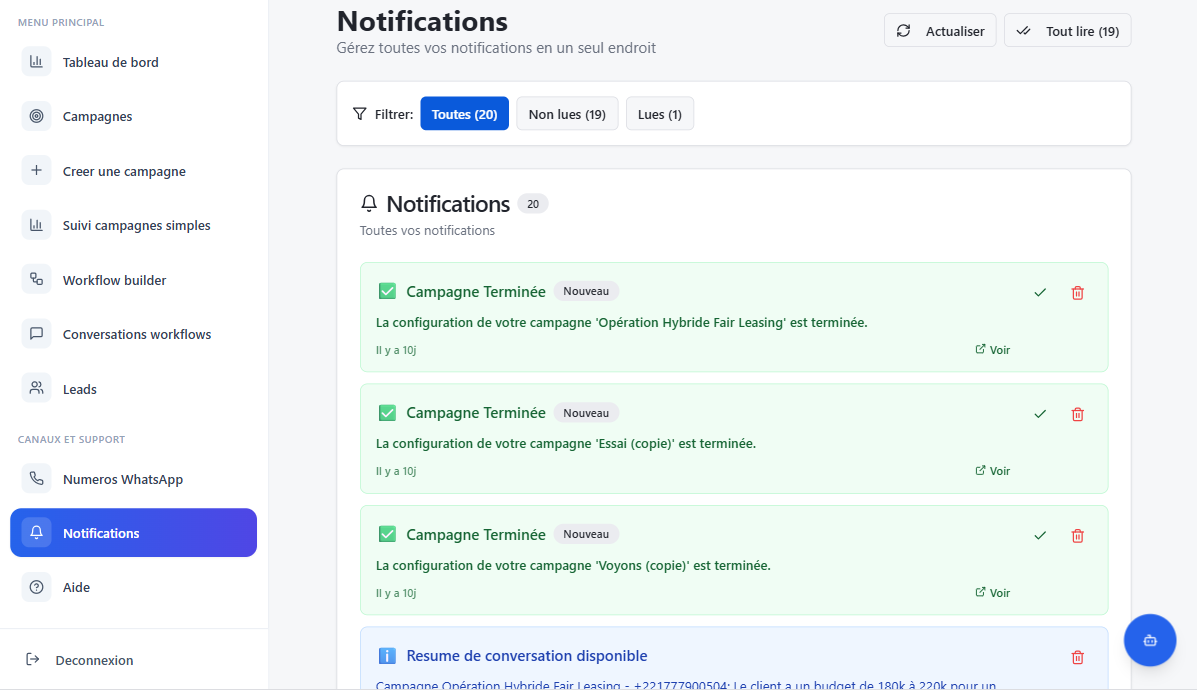
Task: Click the blue info icon of Resume de conversation
Action: click(x=387, y=656)
